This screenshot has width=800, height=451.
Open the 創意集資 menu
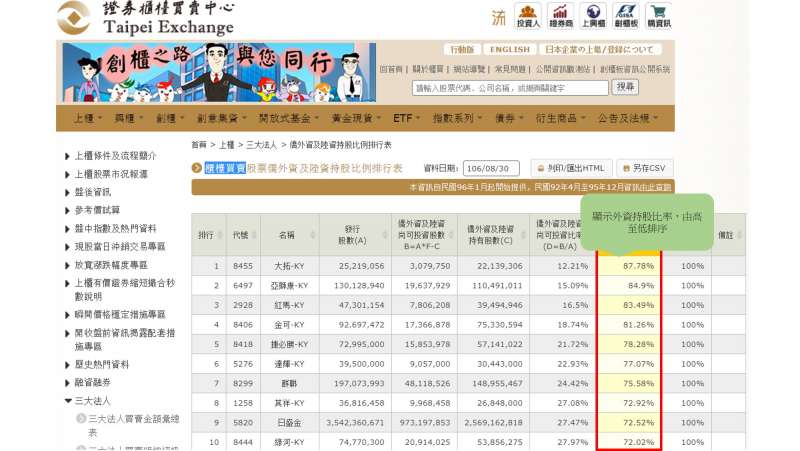pyautogui.click(x=222, y=118)
